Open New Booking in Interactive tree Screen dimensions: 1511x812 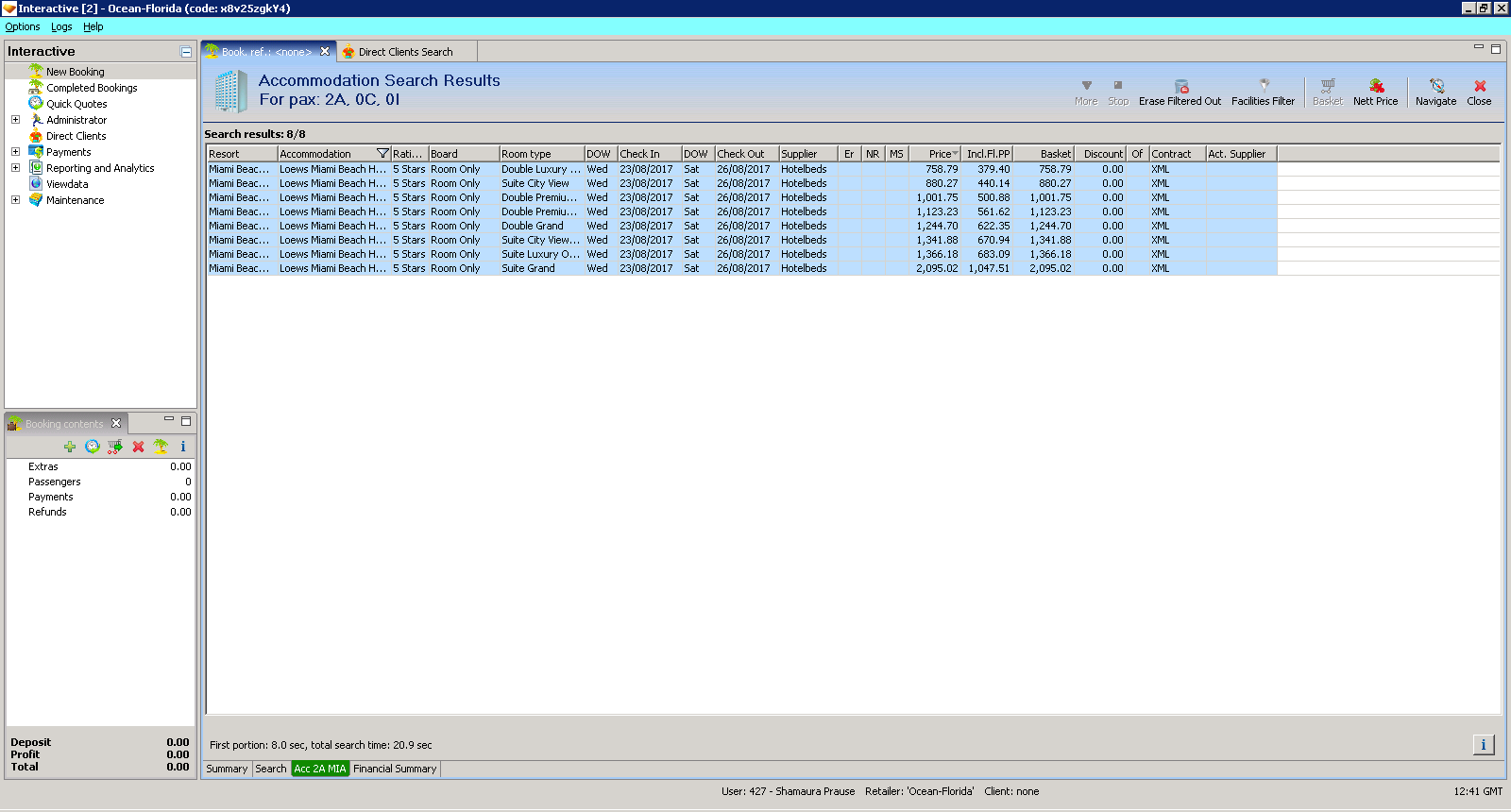[76, 72]
